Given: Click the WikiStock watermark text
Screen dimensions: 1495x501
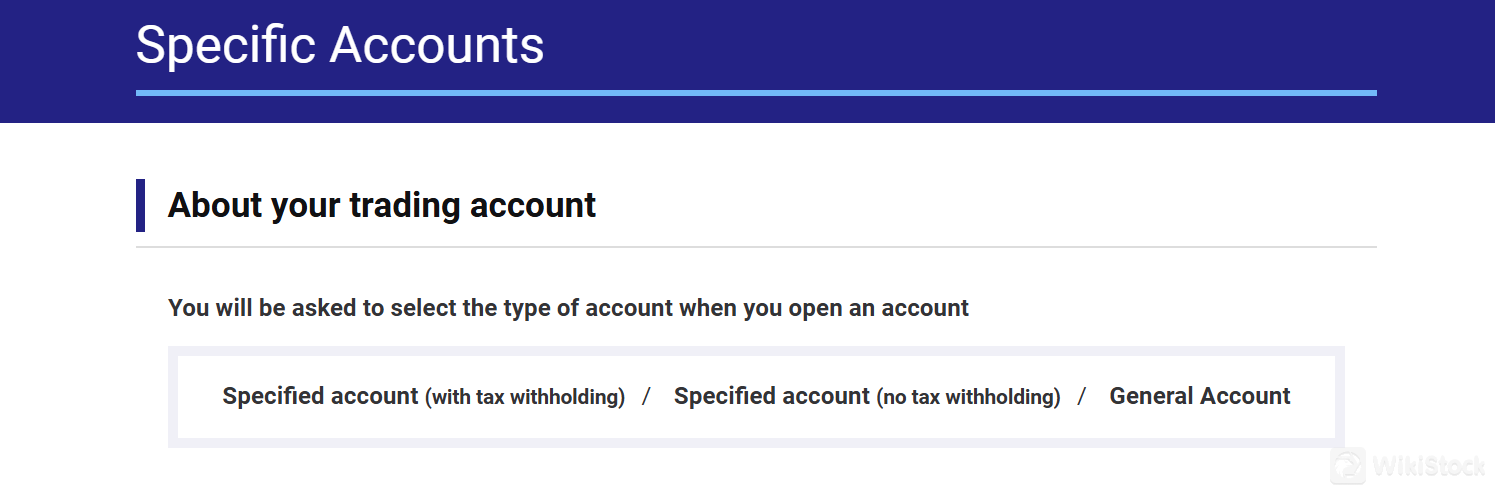Looking at the screenshot, I should (1427, 467).
